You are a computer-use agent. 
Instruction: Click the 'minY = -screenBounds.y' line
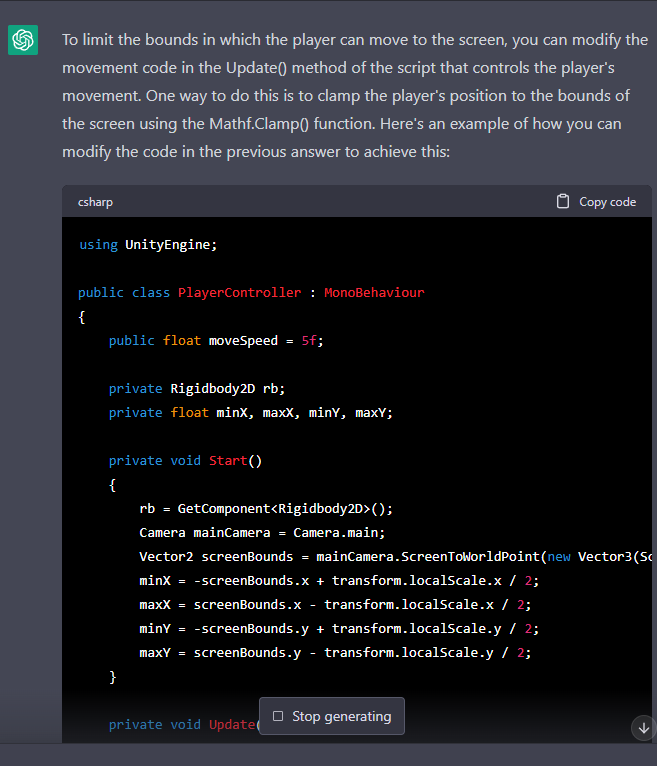[339, 628]
